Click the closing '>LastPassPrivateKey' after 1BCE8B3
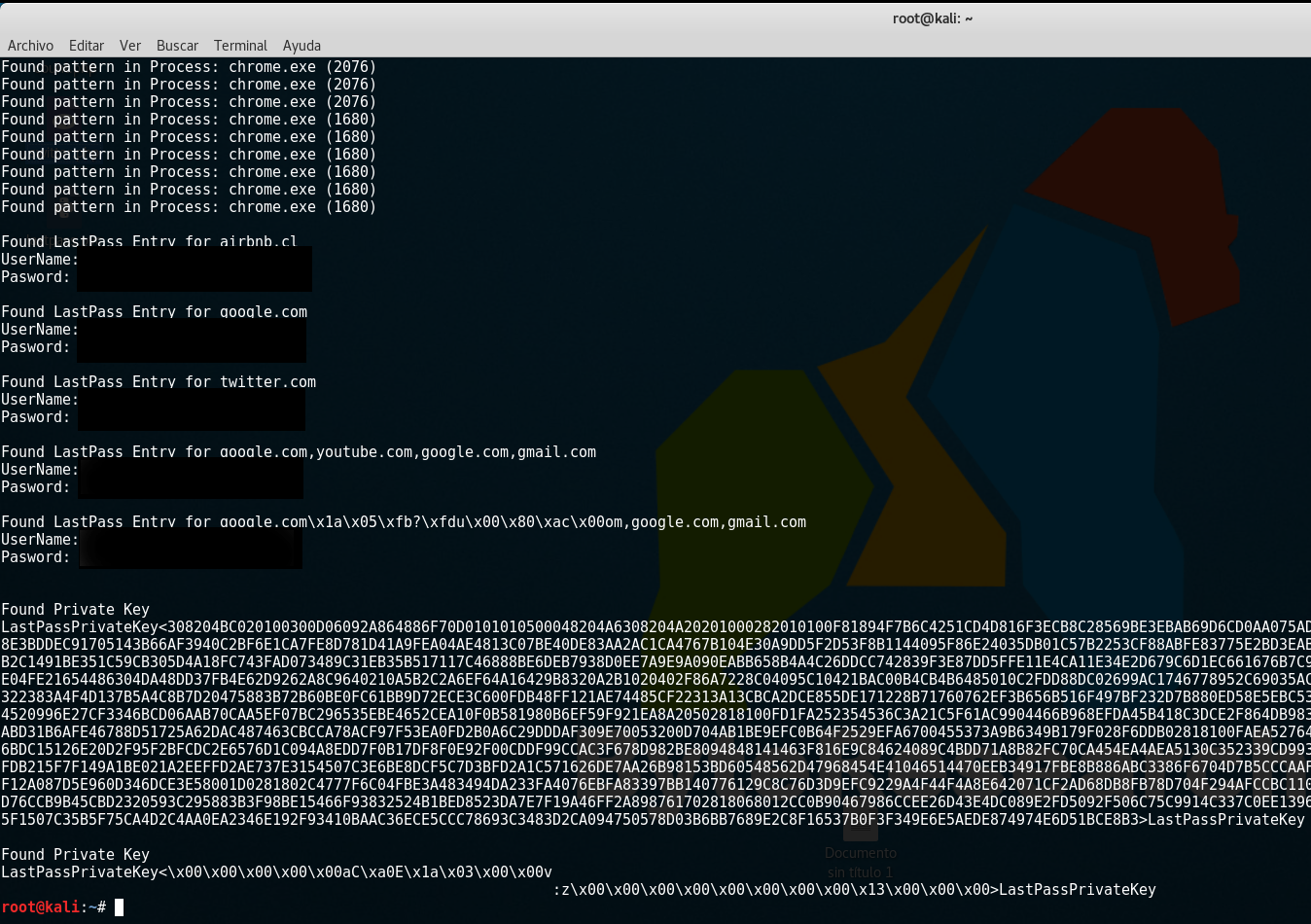1311x924 pixels. [x=1222, y=820]
